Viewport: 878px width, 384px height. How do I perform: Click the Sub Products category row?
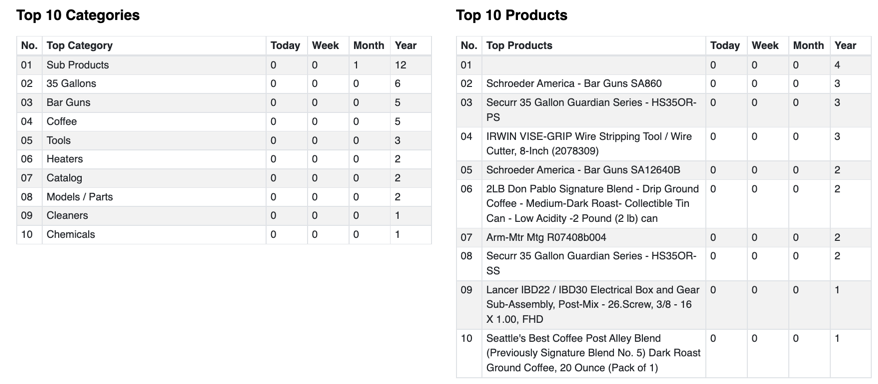[224, 65]
